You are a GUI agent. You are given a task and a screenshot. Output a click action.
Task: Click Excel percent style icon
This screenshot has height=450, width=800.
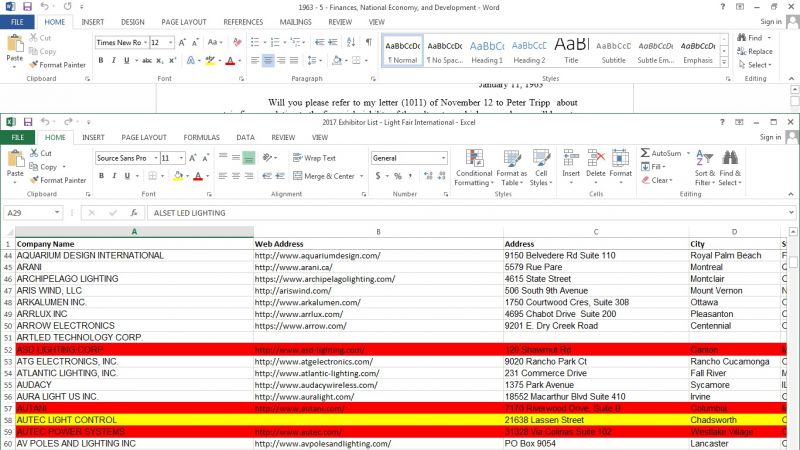397,176
